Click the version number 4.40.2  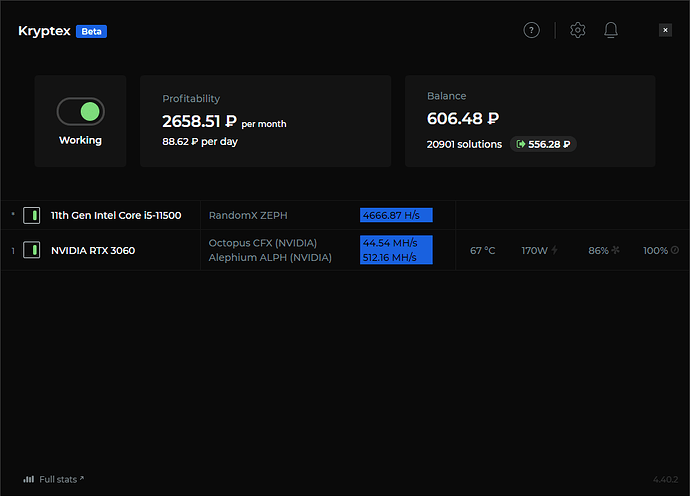pyautogui.click(x=665, y=479)
